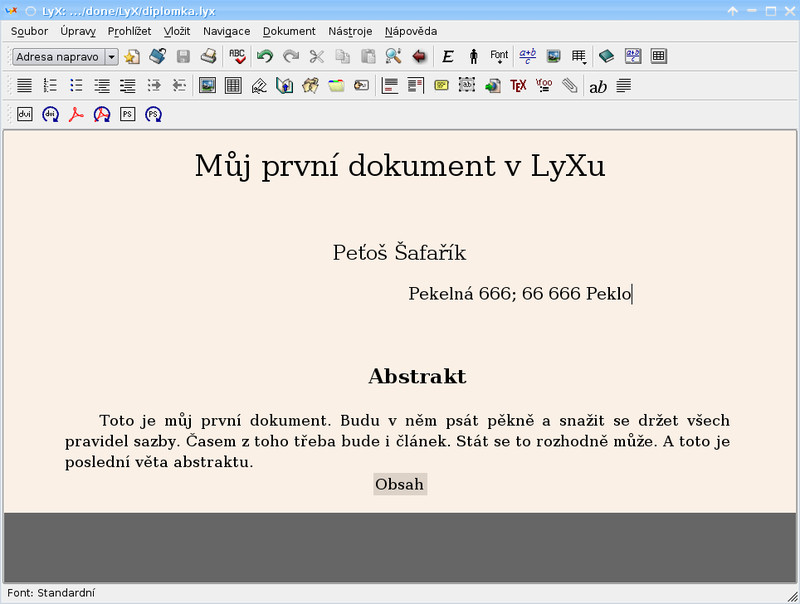Insert hyperlink / URL icon
Viewport: 800px width, 604px height.
[x=492, y=85]
